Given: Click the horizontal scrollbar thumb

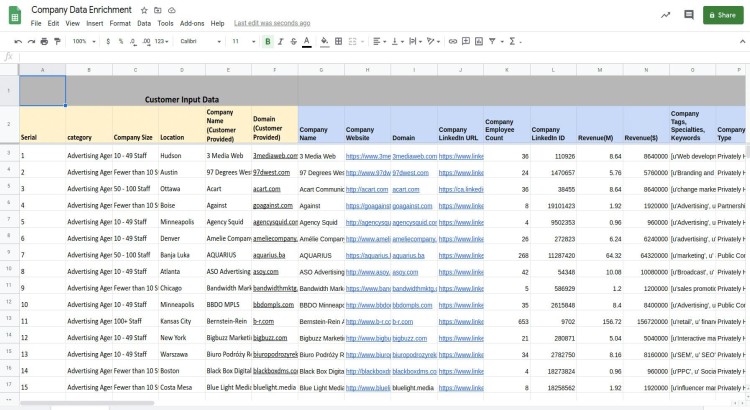Looking at the screenshot, I should (87, 403).
